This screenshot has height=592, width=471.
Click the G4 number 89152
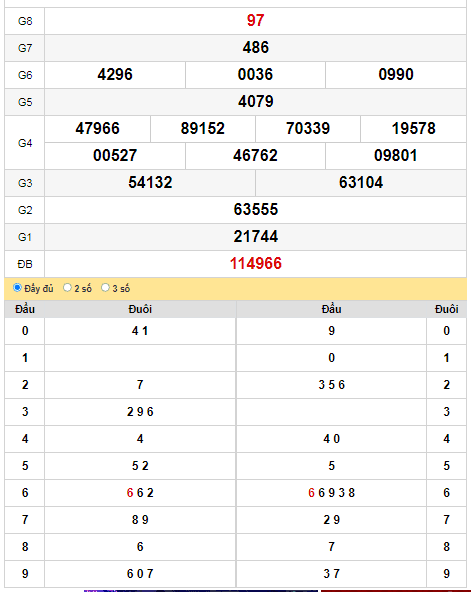point(203,128)
